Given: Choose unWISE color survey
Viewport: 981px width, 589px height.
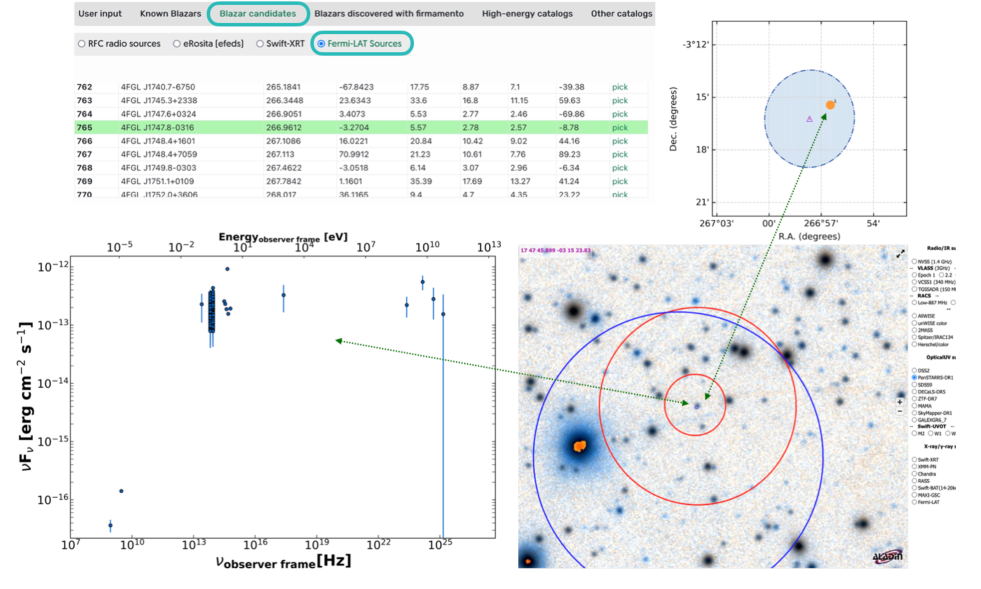Looking at the screenshot, I should point(914,324).
